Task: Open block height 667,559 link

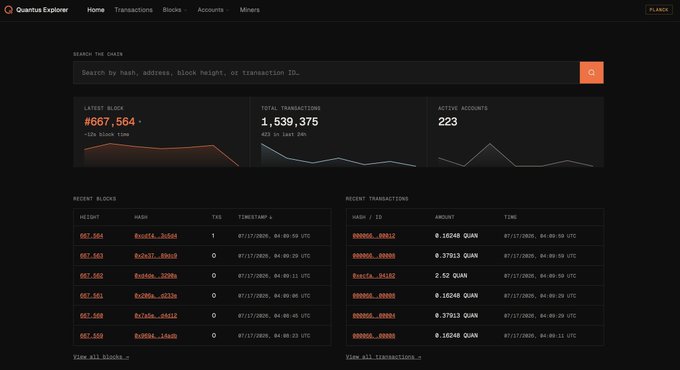Action: (92, 335)
